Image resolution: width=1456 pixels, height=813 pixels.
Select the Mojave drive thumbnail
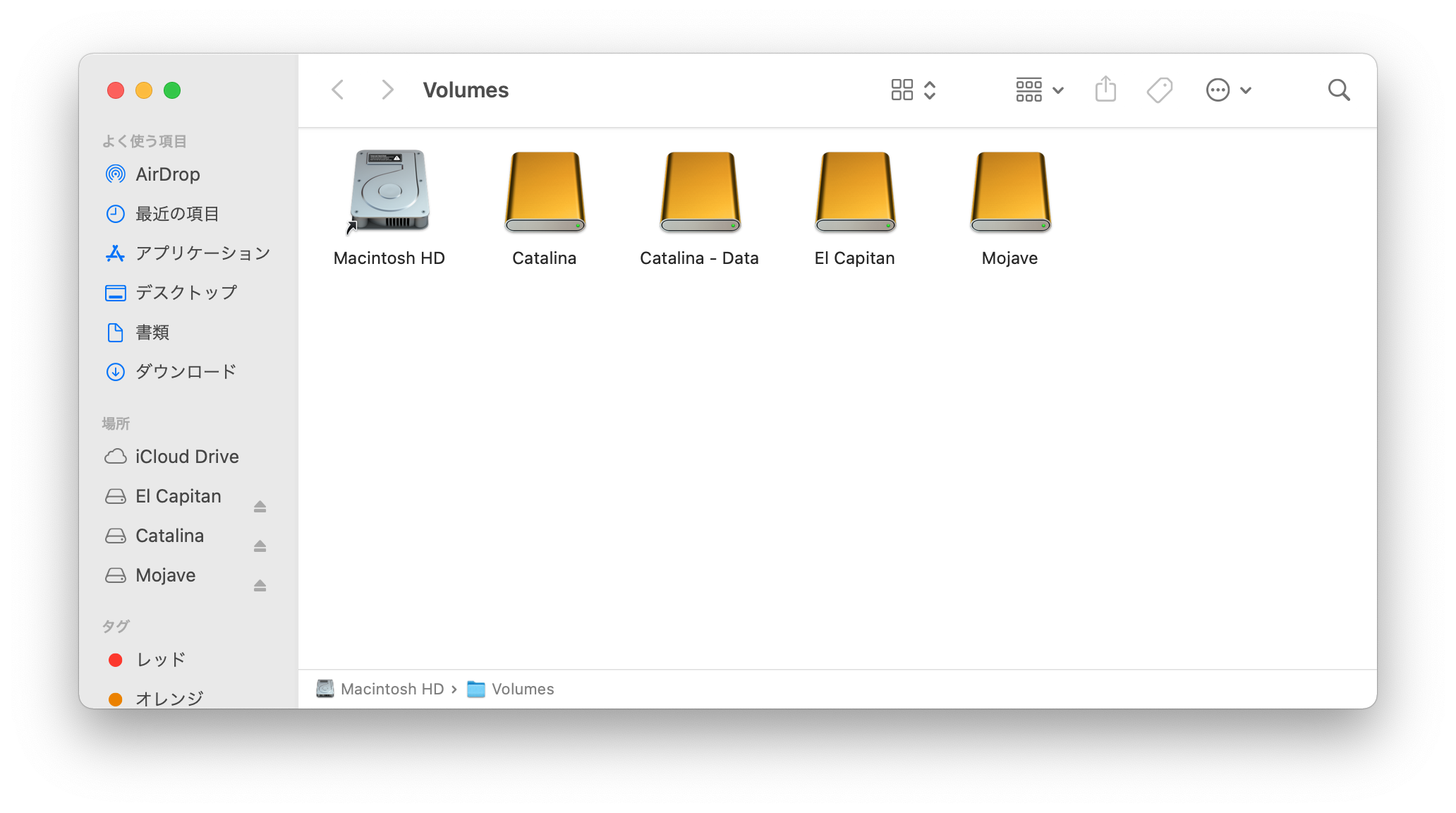tap(1010, 192)
